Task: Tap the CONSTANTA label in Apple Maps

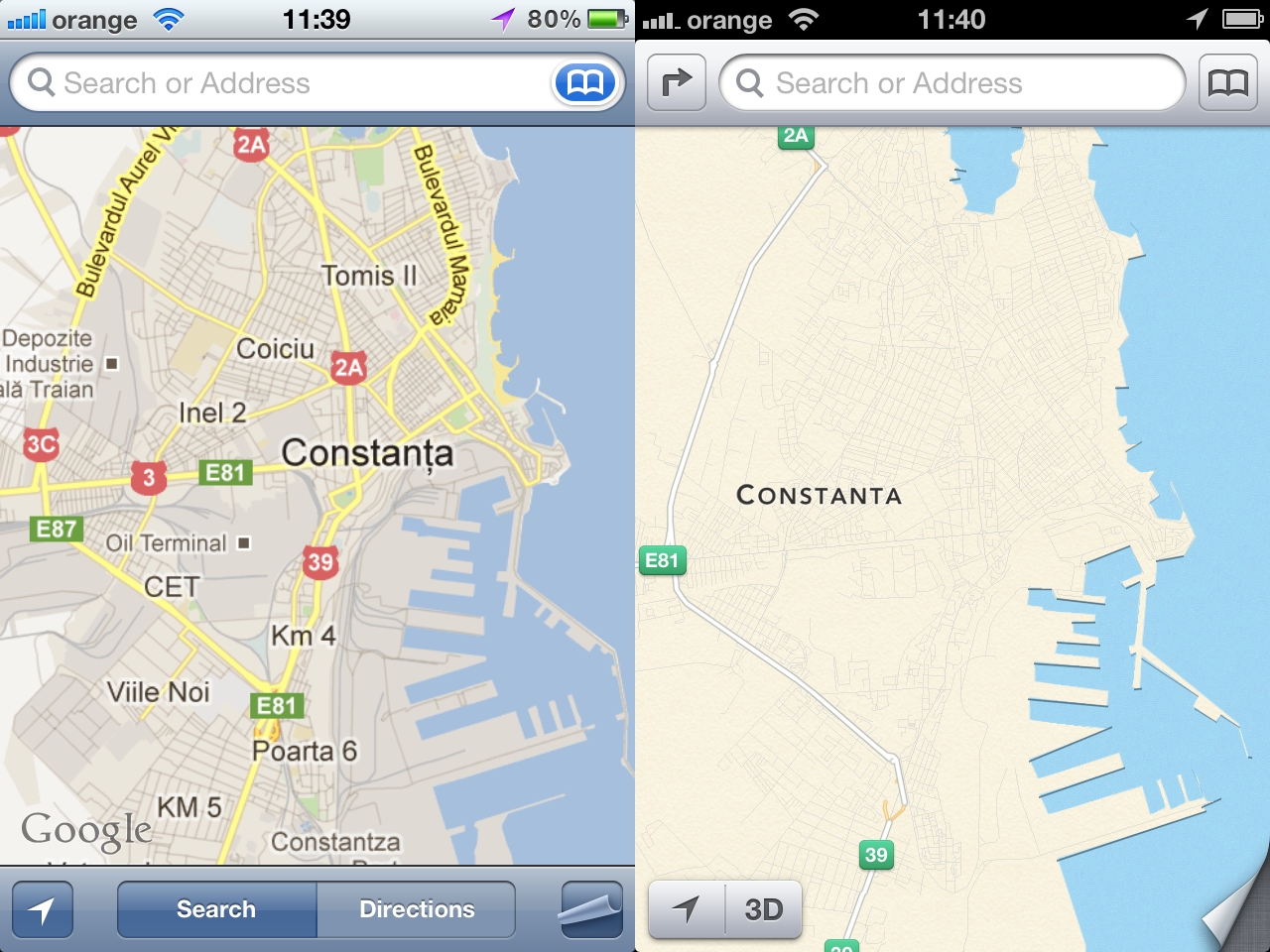Action: click(820, 496)
